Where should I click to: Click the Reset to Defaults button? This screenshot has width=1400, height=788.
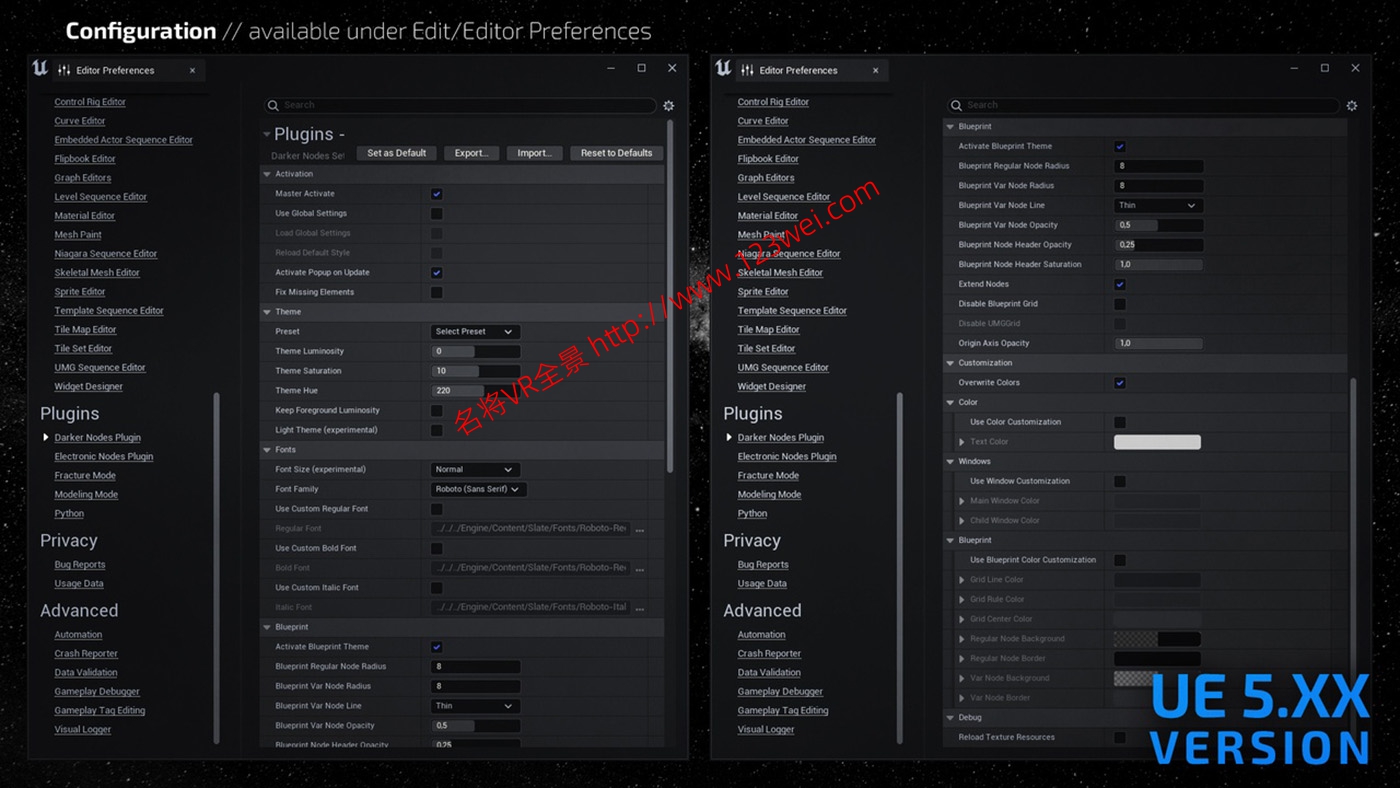tap(616, 153)
